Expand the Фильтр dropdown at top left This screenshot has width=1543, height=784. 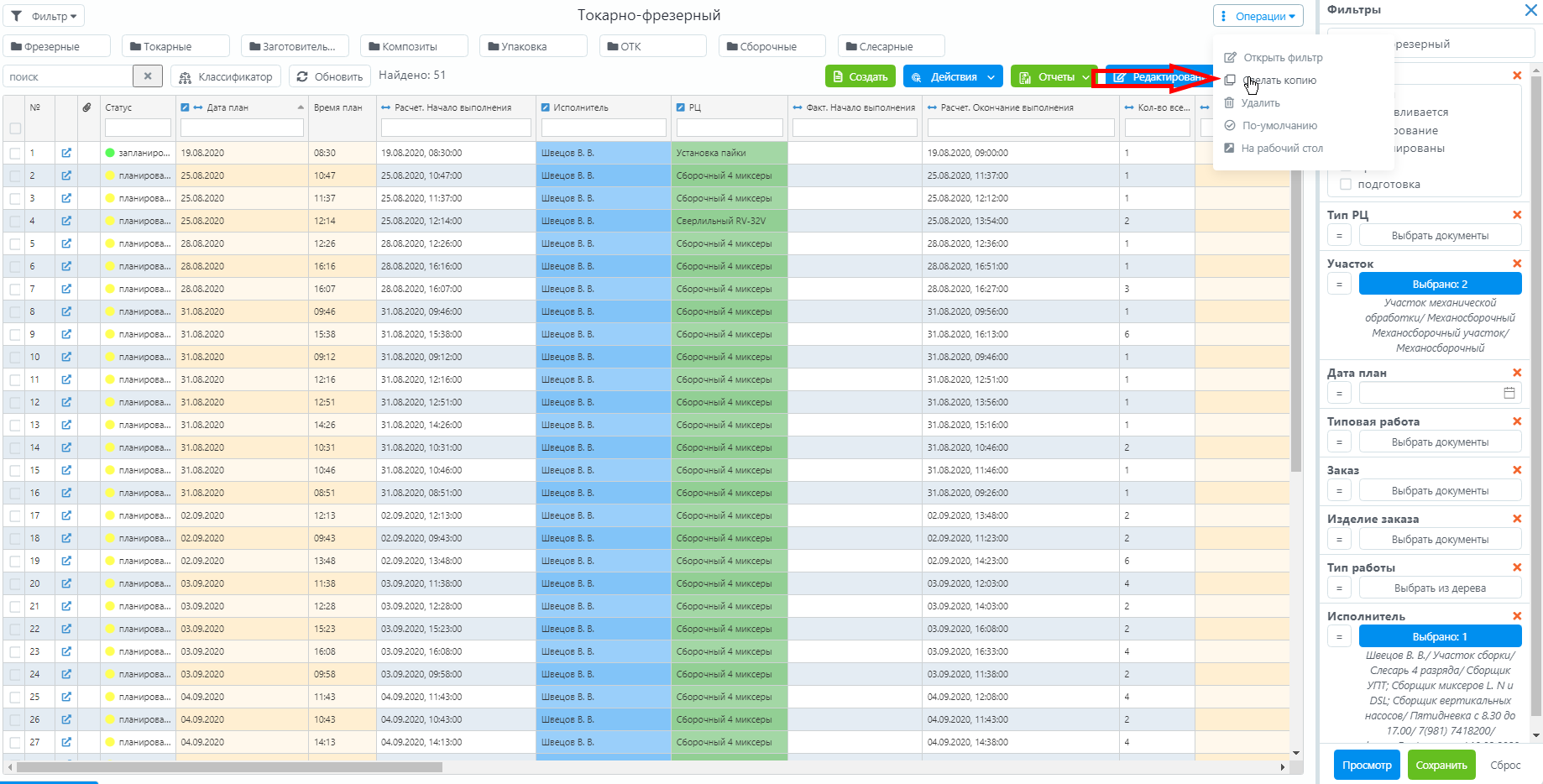[45, 16]
